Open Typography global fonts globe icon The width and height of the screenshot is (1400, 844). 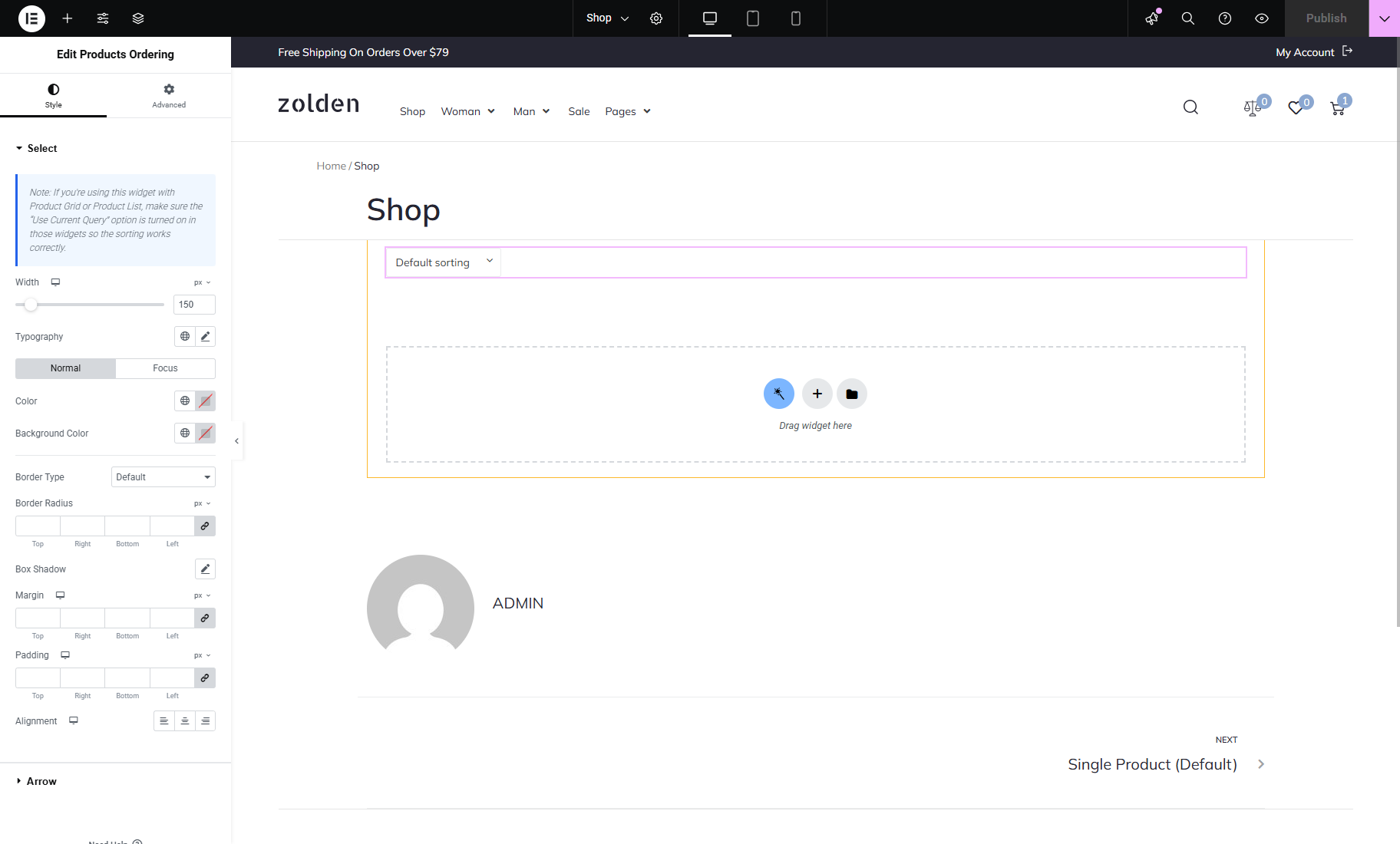pos(185,336)
